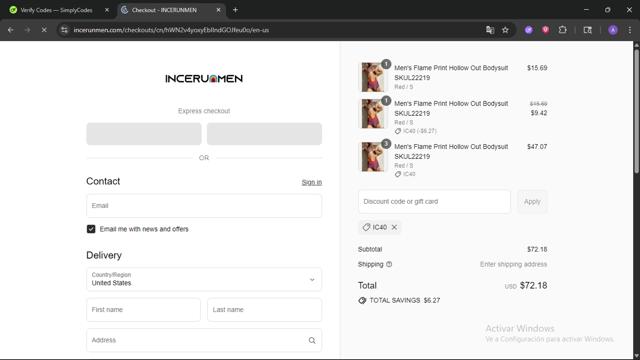The image size is (640, 360).
Task: Uncheck Email me with news and offers
Action: (x=91, y=229)
